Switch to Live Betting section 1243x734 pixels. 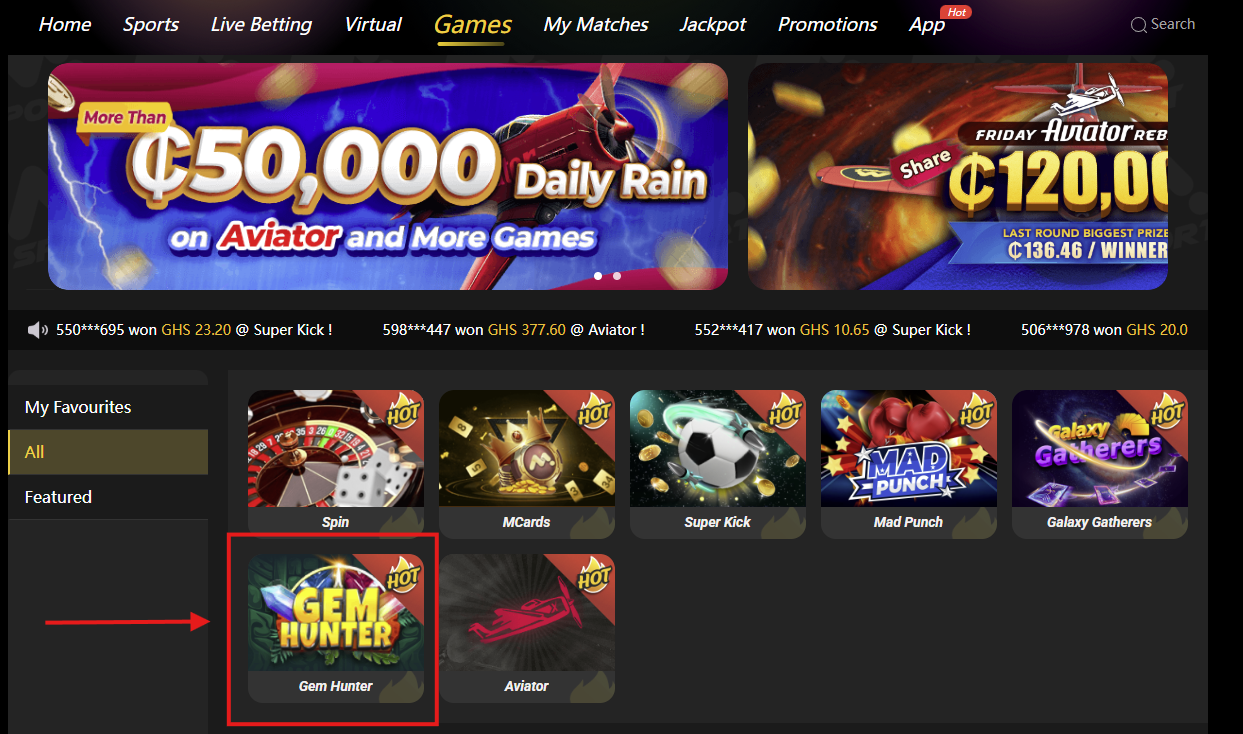[261, 24]
